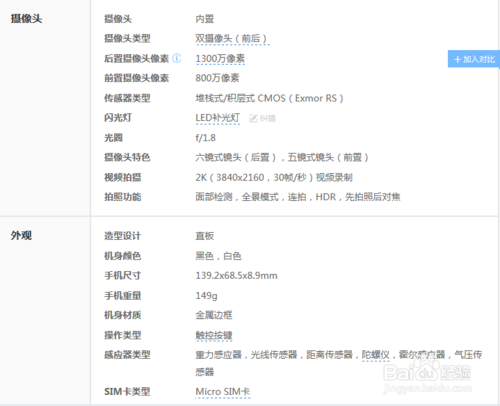Select the 2K（3840x2160，30帧/秒）视频录制 text
Image resolution: width=500 pixels, height=406 pixels.
tap(274, 177)
